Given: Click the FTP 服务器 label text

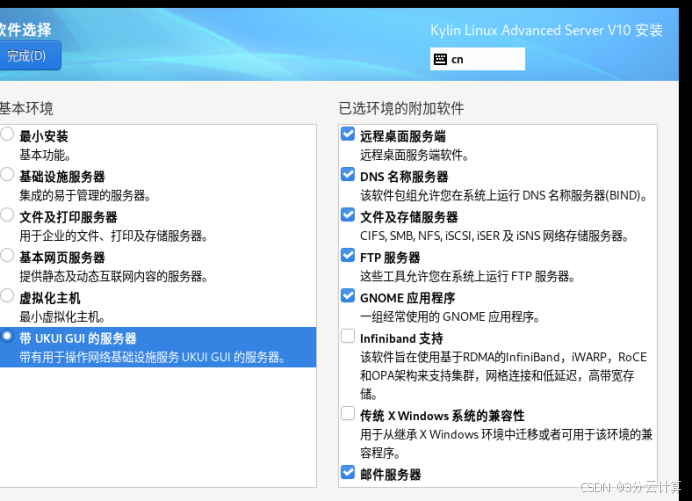Looking at the screenshot, I should point(390,258).
